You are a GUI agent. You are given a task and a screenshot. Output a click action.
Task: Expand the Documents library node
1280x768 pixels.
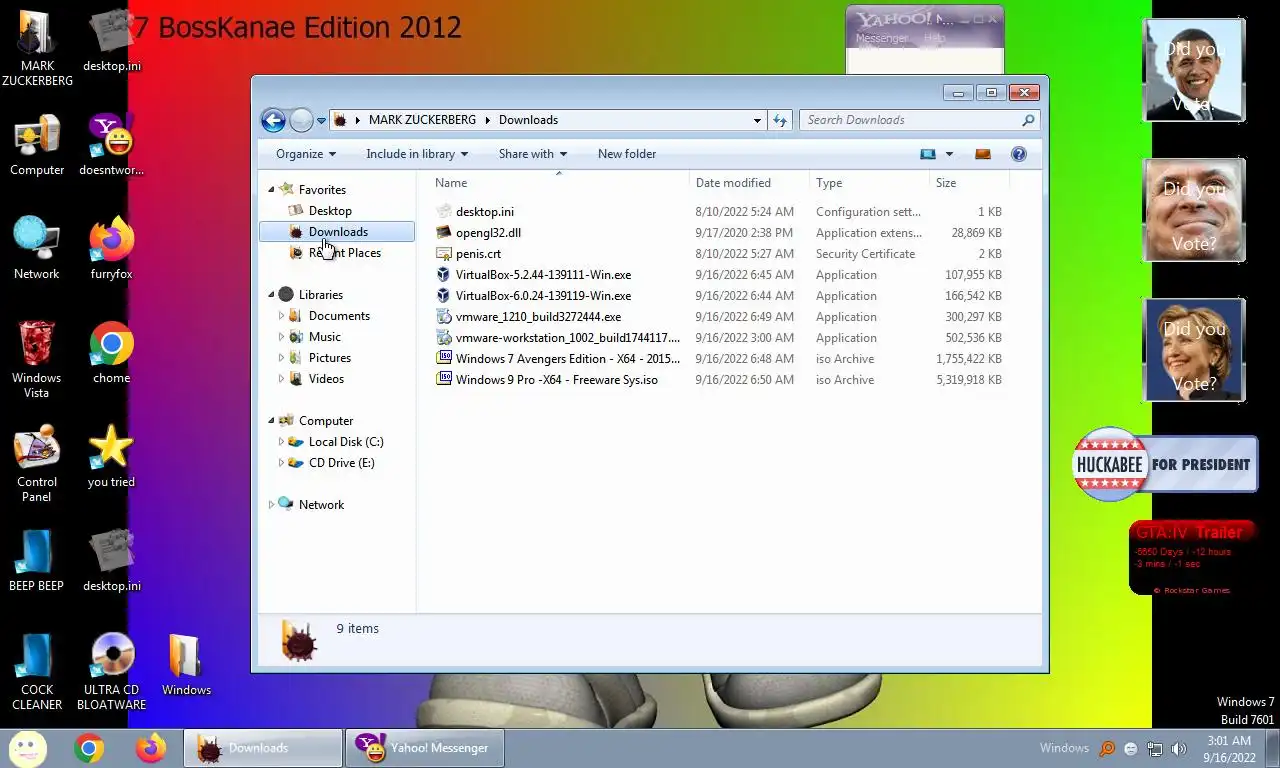282,316
